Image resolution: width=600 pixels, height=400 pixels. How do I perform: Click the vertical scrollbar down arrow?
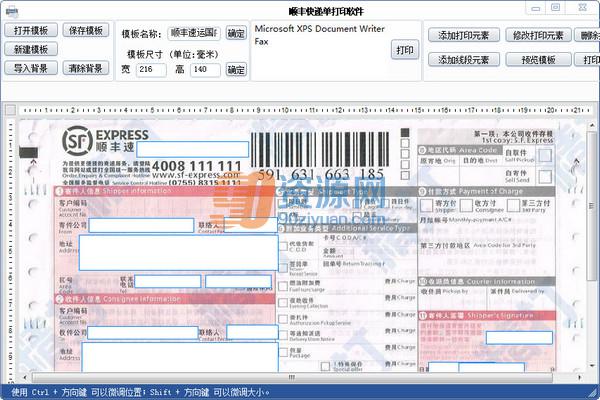pyautogui.click(x=592, y=366)
